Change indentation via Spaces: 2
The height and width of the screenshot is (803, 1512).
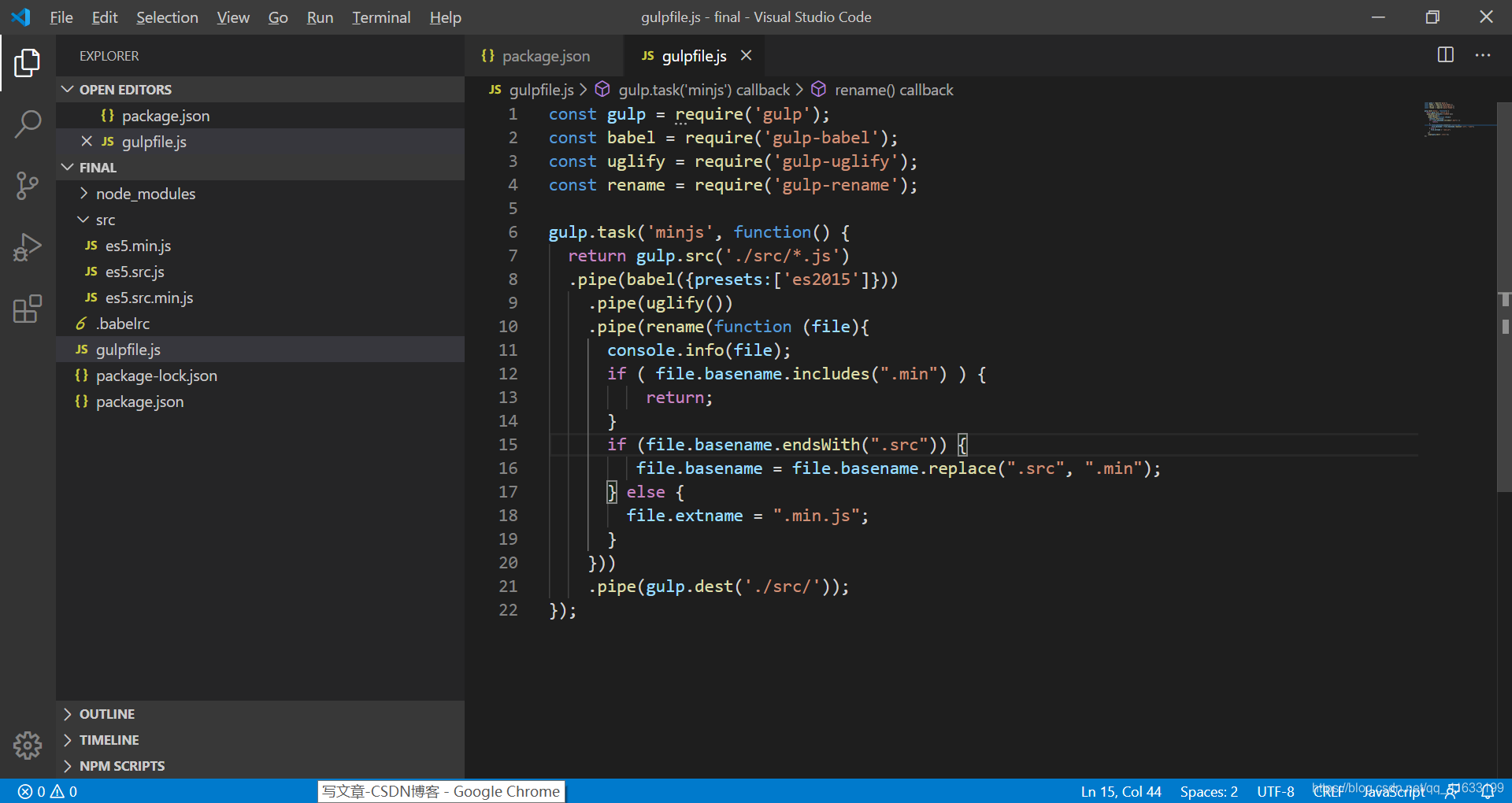point(1209,791)
